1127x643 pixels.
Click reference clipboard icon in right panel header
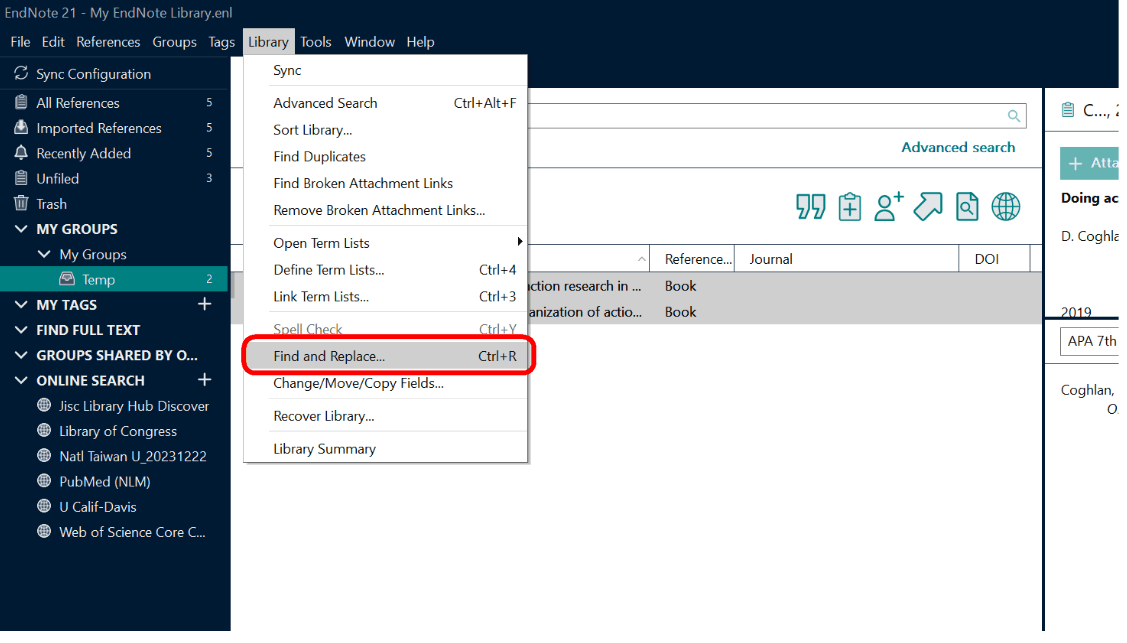(1068, 110)
